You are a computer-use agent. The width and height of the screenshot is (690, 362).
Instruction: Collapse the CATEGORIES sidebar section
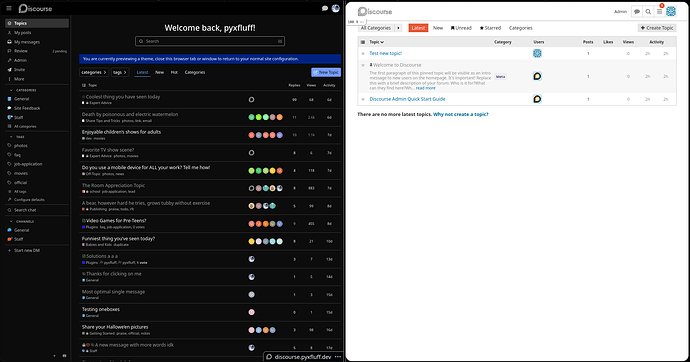click(23, 90)
